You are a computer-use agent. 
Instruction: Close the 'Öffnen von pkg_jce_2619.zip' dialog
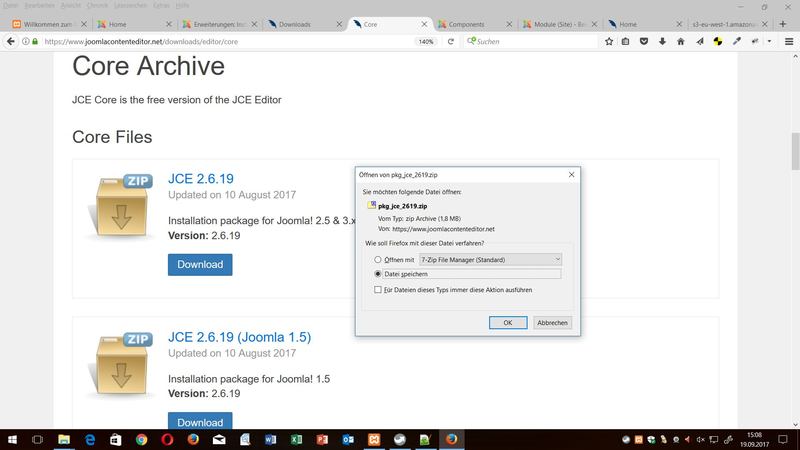pyautogui.click(x=571, y=174)
